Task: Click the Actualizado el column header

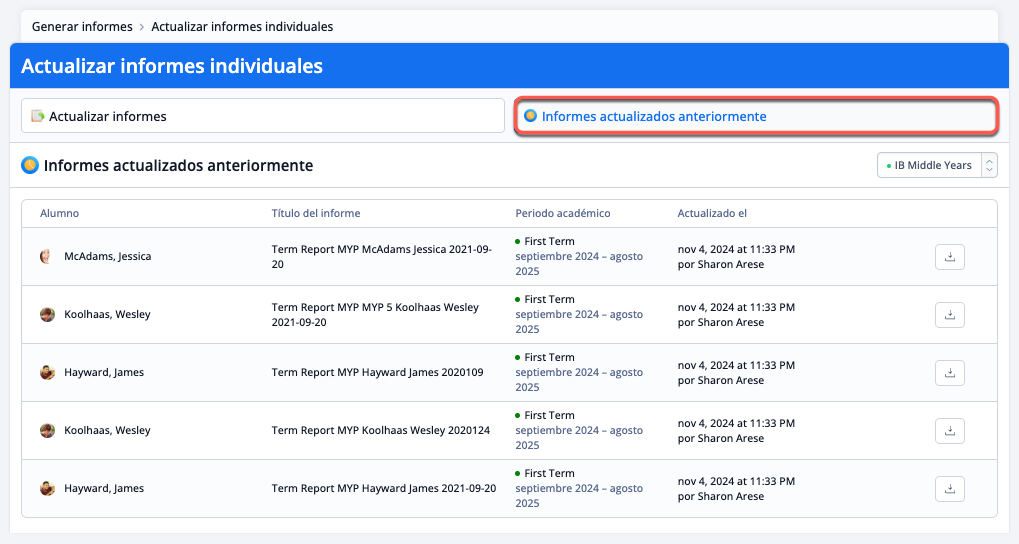Action: point(711,213)
